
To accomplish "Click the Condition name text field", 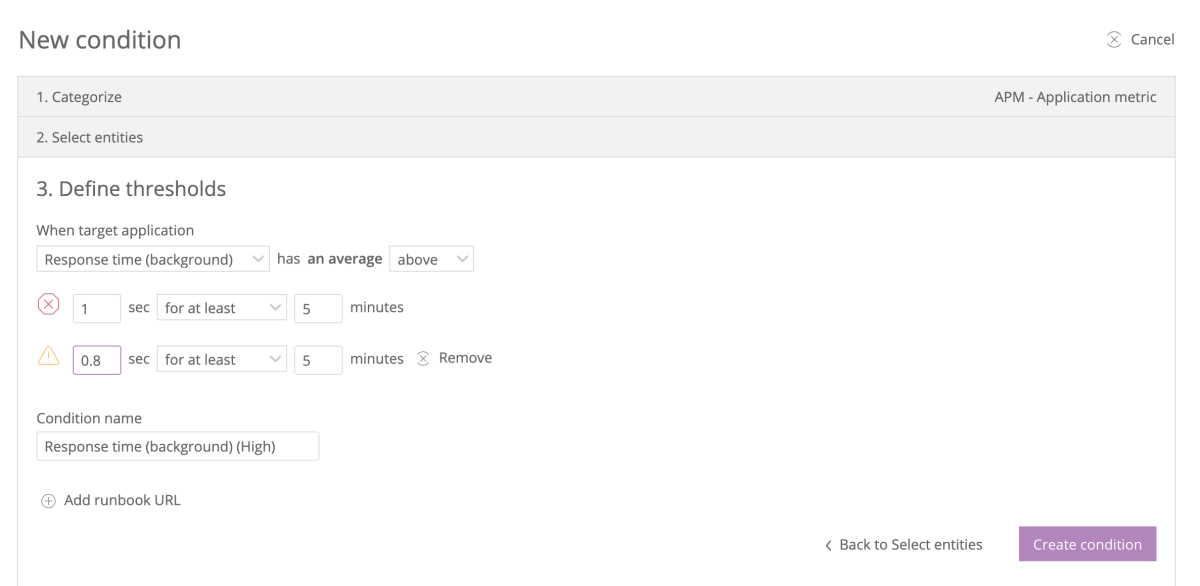I will pos(178,446).
